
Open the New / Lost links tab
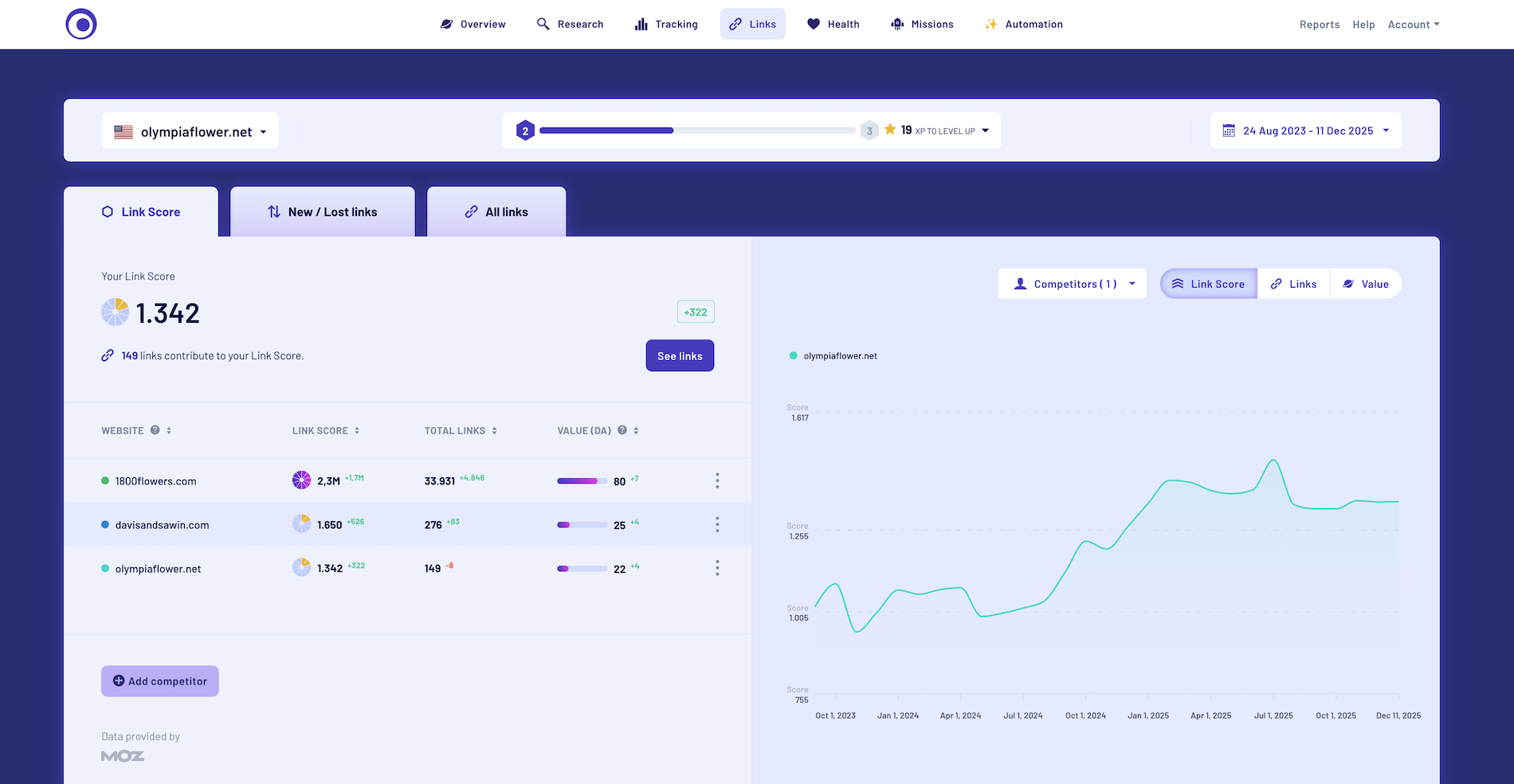click(x=323, y=212)
